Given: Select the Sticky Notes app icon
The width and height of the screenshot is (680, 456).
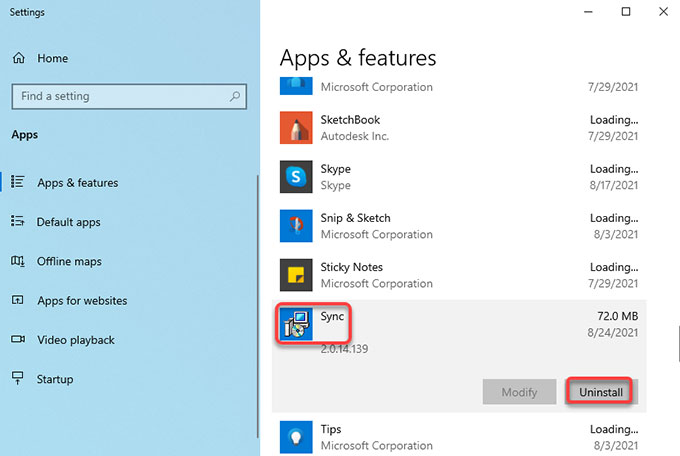Looking at the screenshot, I should (x=296, y=275).
